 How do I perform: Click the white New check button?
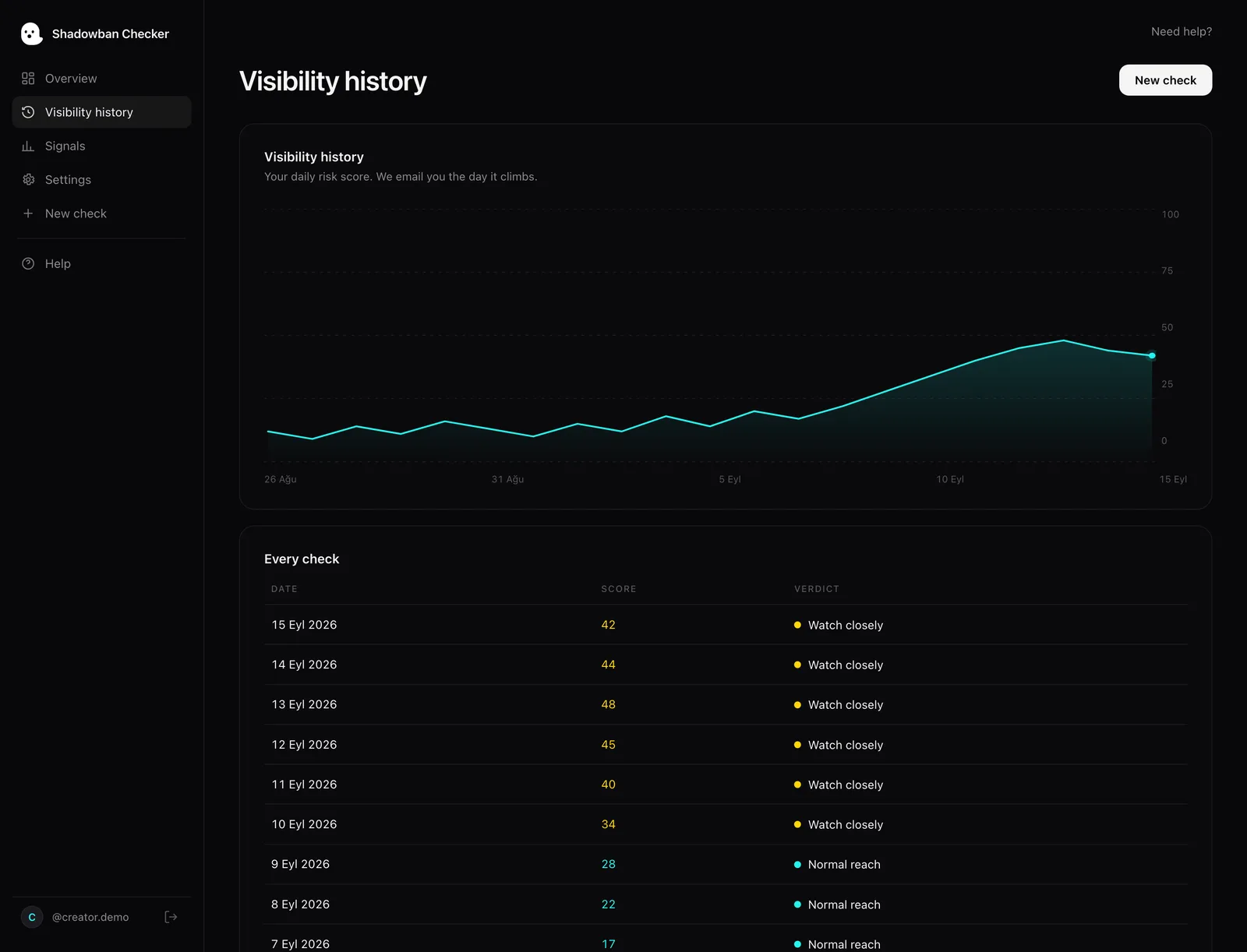[1165, 80]
